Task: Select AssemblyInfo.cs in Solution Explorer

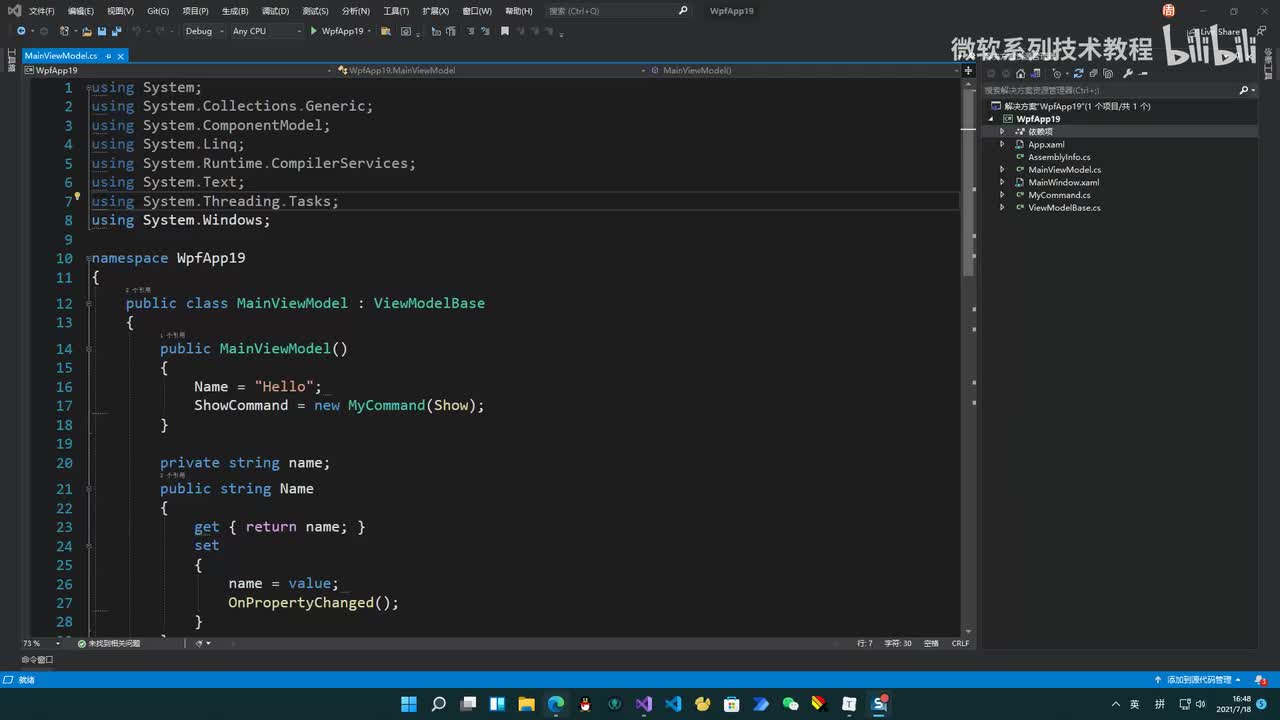Action: (1059, 157)
